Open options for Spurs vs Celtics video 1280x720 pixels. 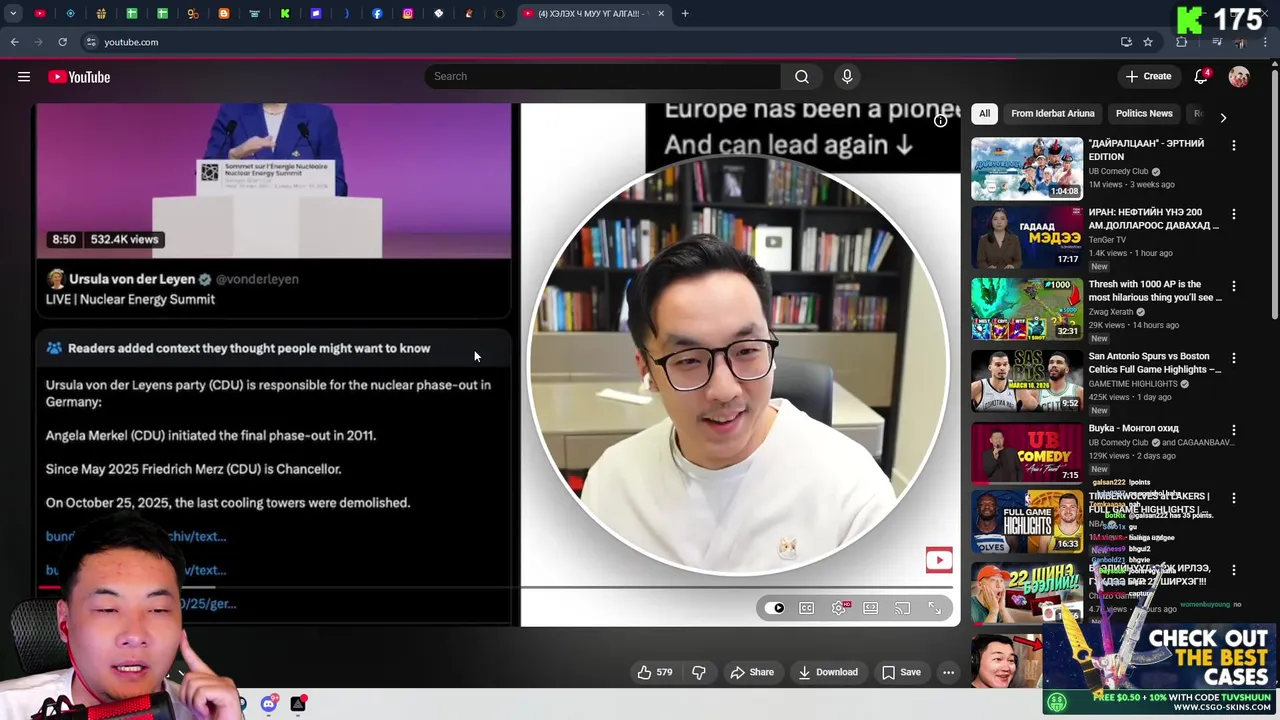point(1233,358)
